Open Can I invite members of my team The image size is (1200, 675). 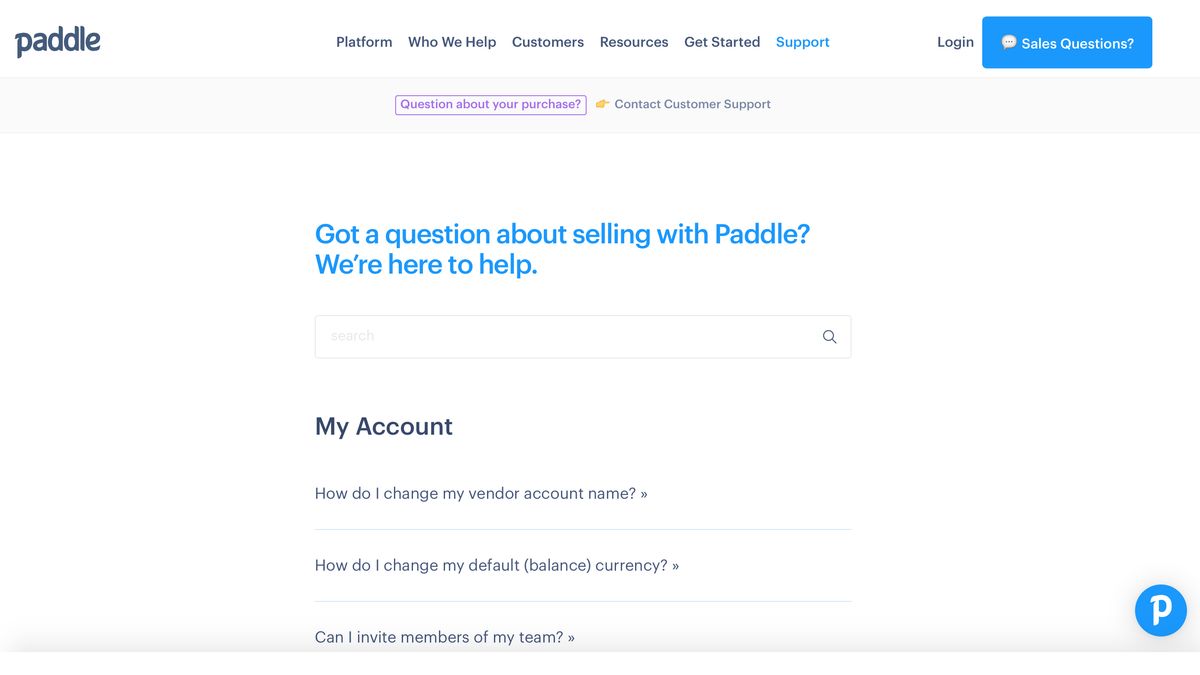[444, 637]
